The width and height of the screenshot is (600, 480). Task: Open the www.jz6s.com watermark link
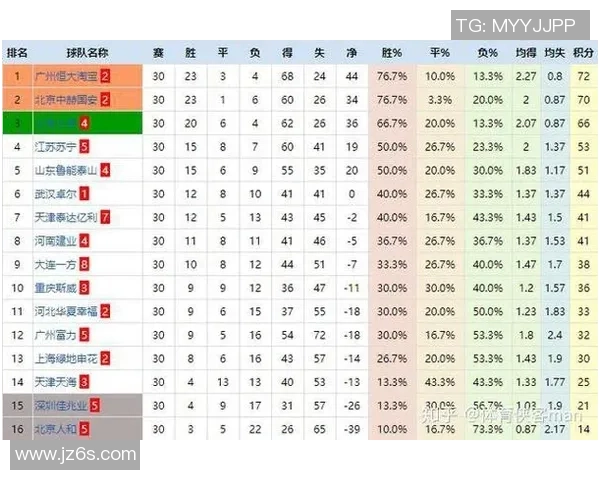[76, 454]
